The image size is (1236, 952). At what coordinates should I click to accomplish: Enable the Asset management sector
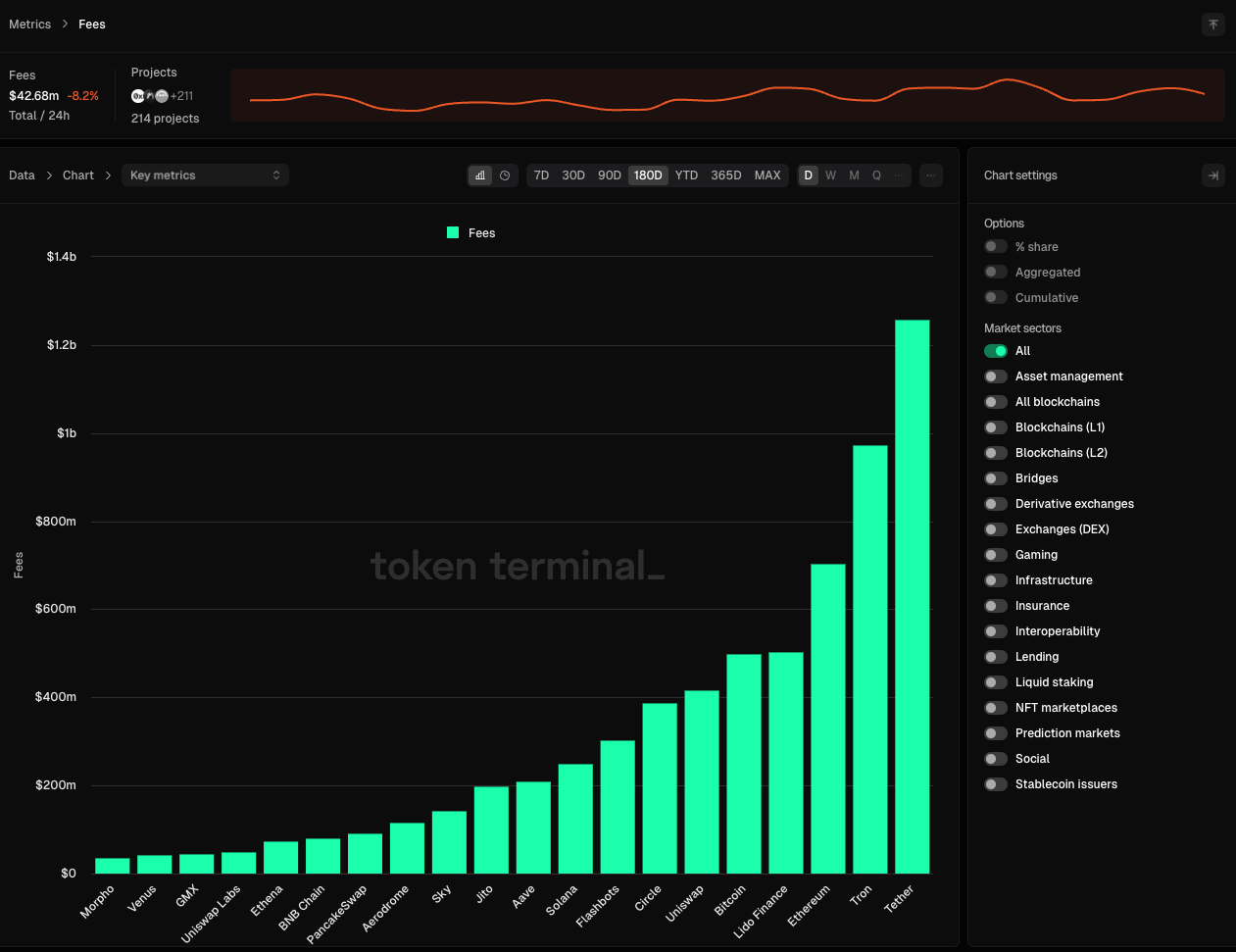click(x=996, y=376)
